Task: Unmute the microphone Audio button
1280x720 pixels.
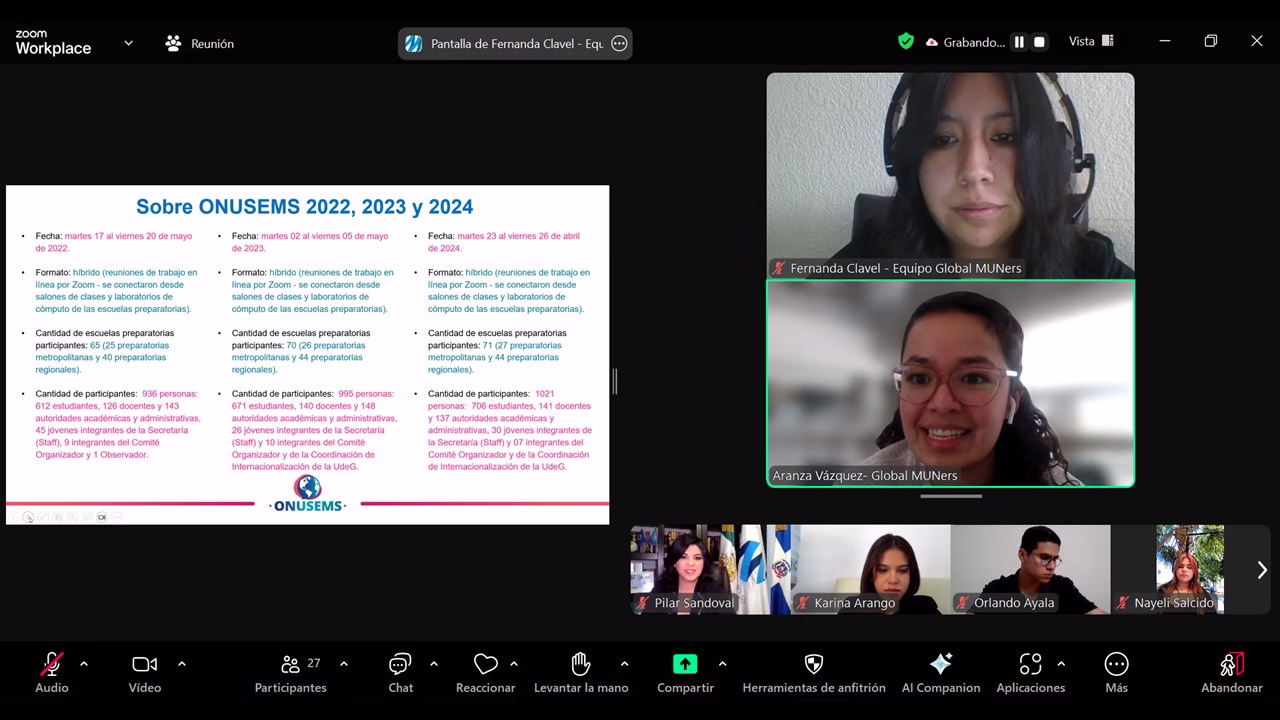Action: (x=52, y=673)
